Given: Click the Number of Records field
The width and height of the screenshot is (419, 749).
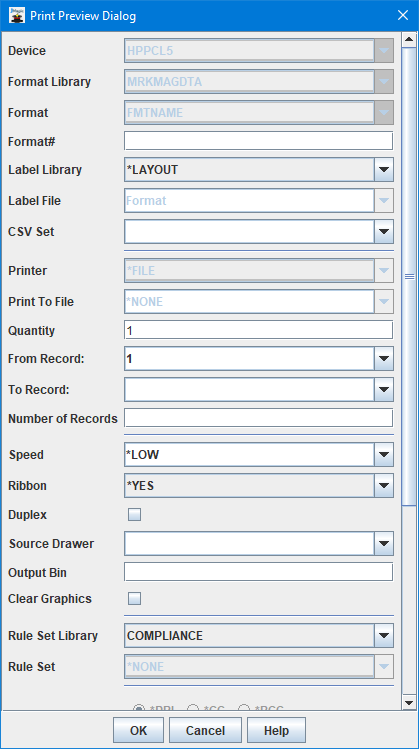Looking at the screenshot, I should 258,418.
